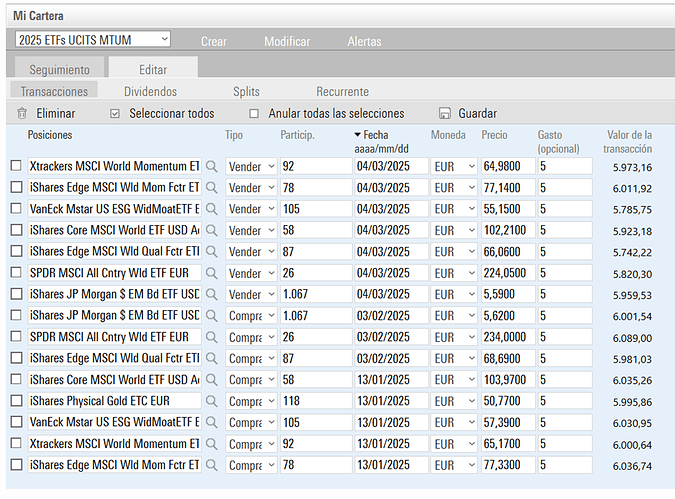Screen dimensions: 675x499
Task: Click the Posiciones column header
Action: [50, 135]
